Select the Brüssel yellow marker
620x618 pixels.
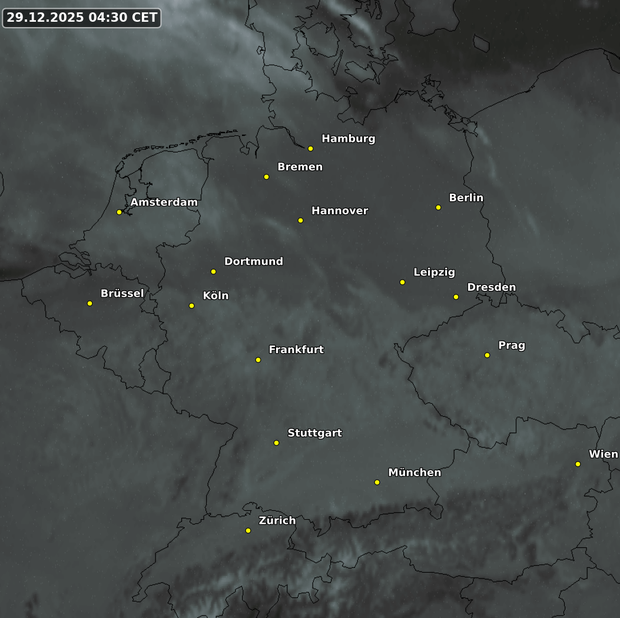tap(90, 304)
